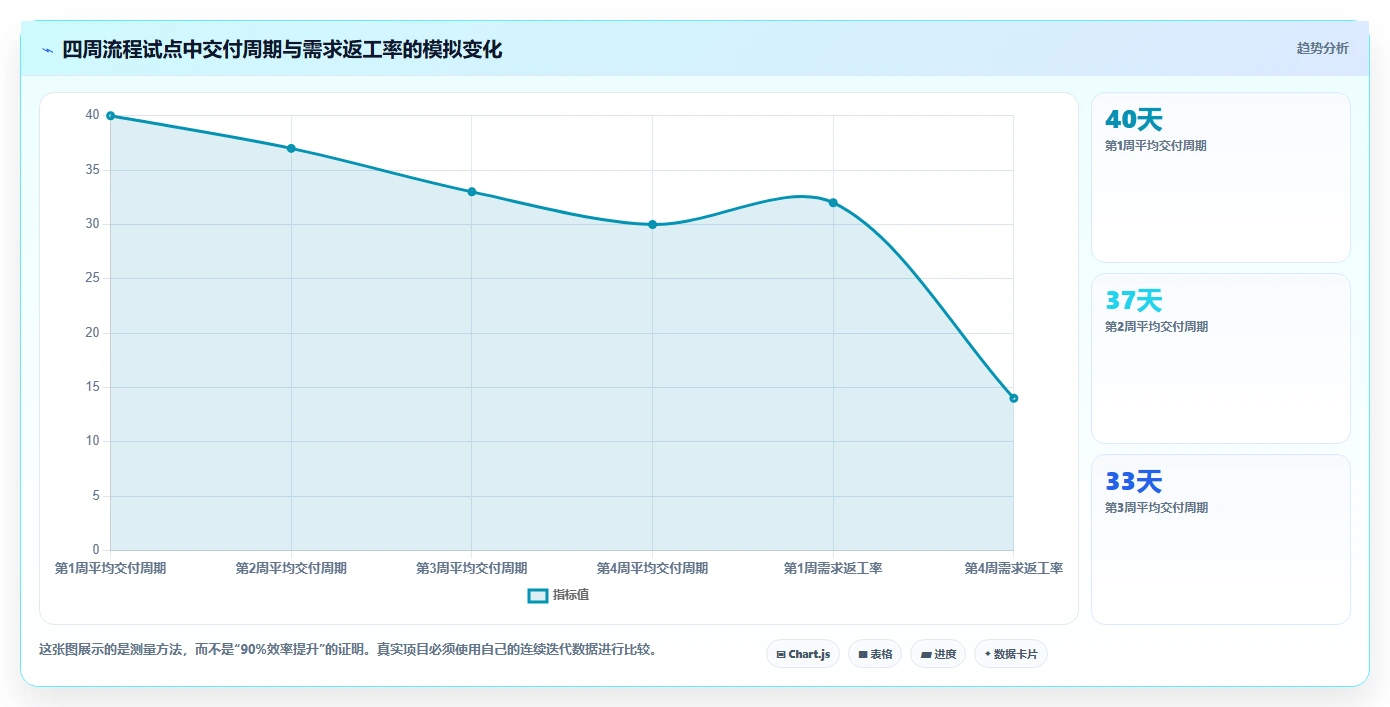The height and width of the screenshot is (707, 1390).
Task: Click the x-axis label 第1周需求返工率
Action: pyautogui.click(x=833, y=568)
